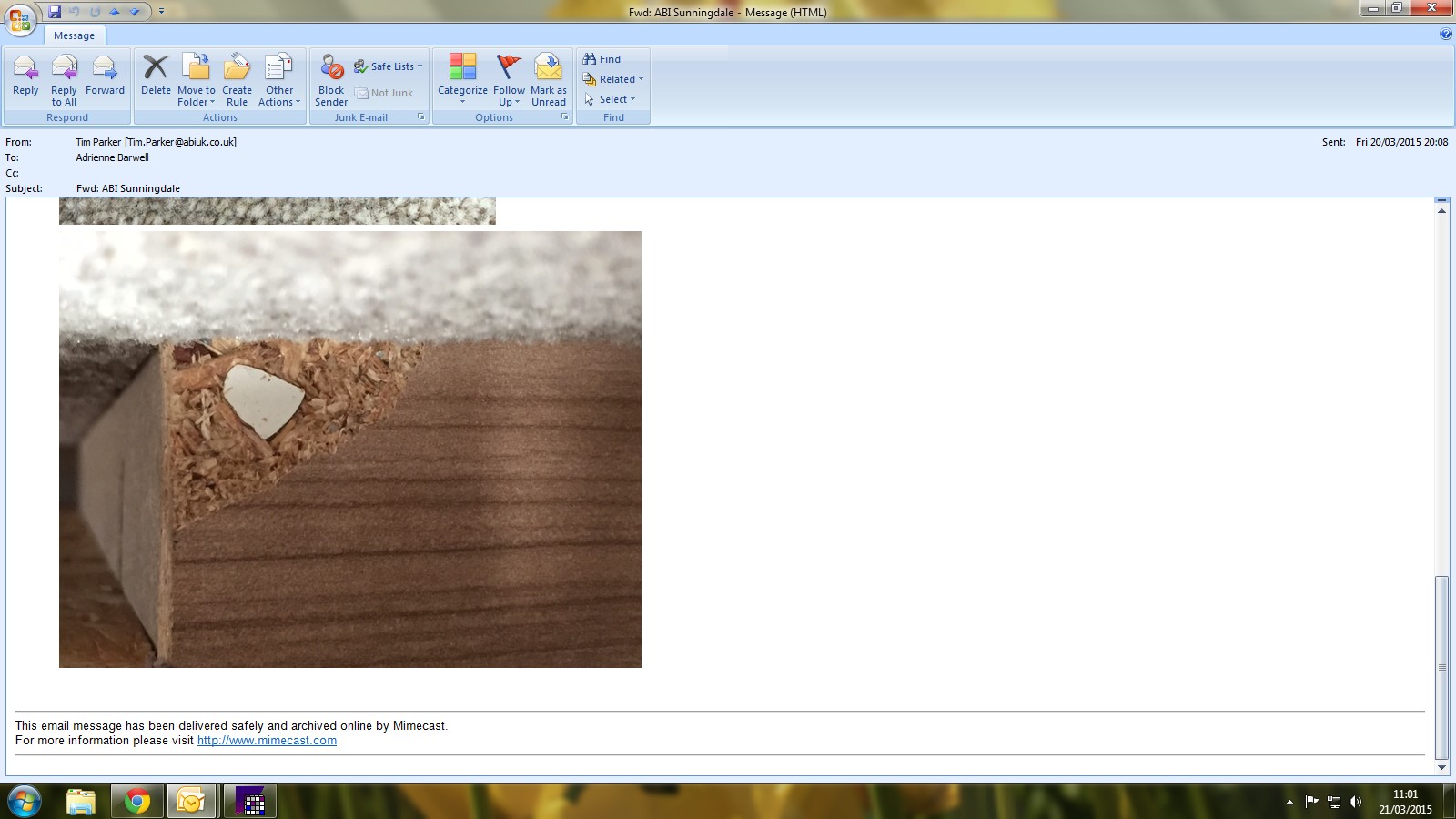Open Google Chrome from the taskbar
Screen dimensions: 1456x819
(x=137, y=801)
